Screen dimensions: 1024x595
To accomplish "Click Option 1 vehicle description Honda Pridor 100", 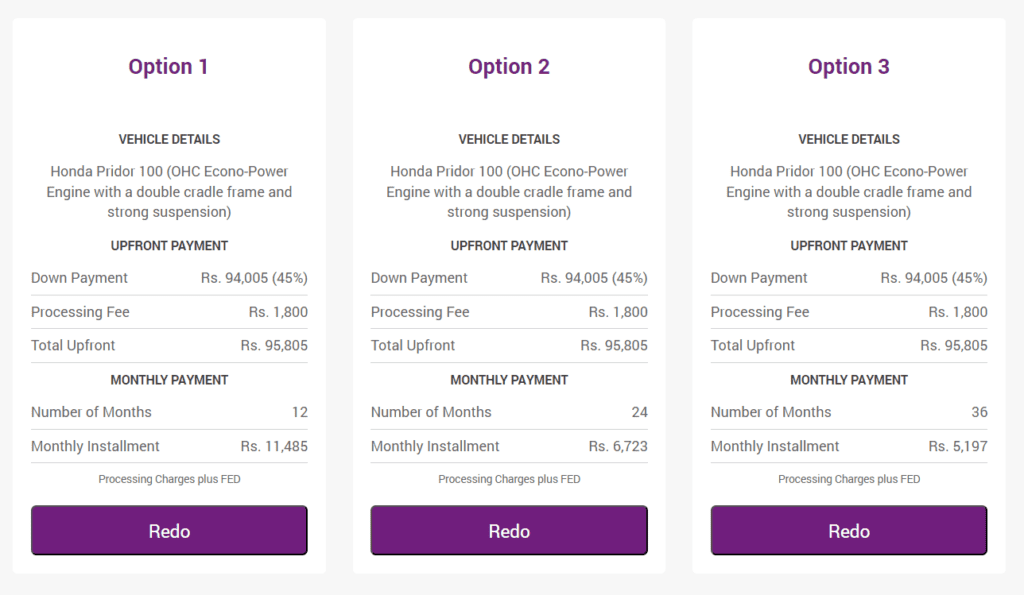I will pos(169,191).
